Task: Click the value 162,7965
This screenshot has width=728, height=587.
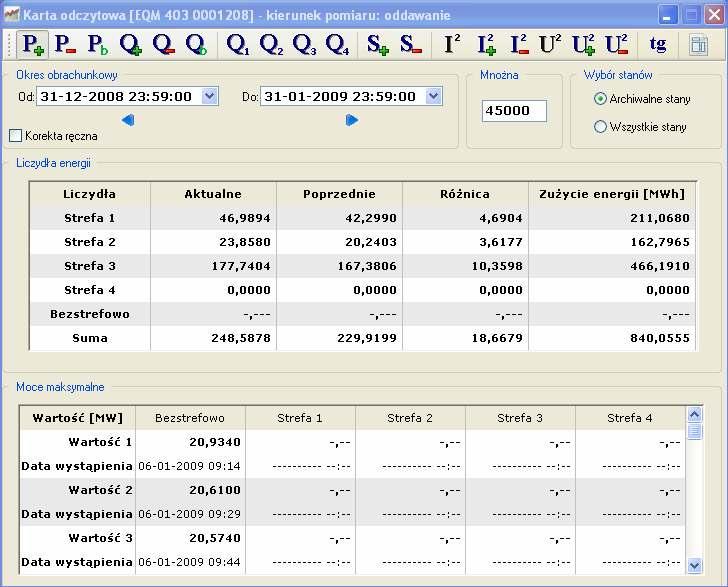Action: [x=660, y=242]
